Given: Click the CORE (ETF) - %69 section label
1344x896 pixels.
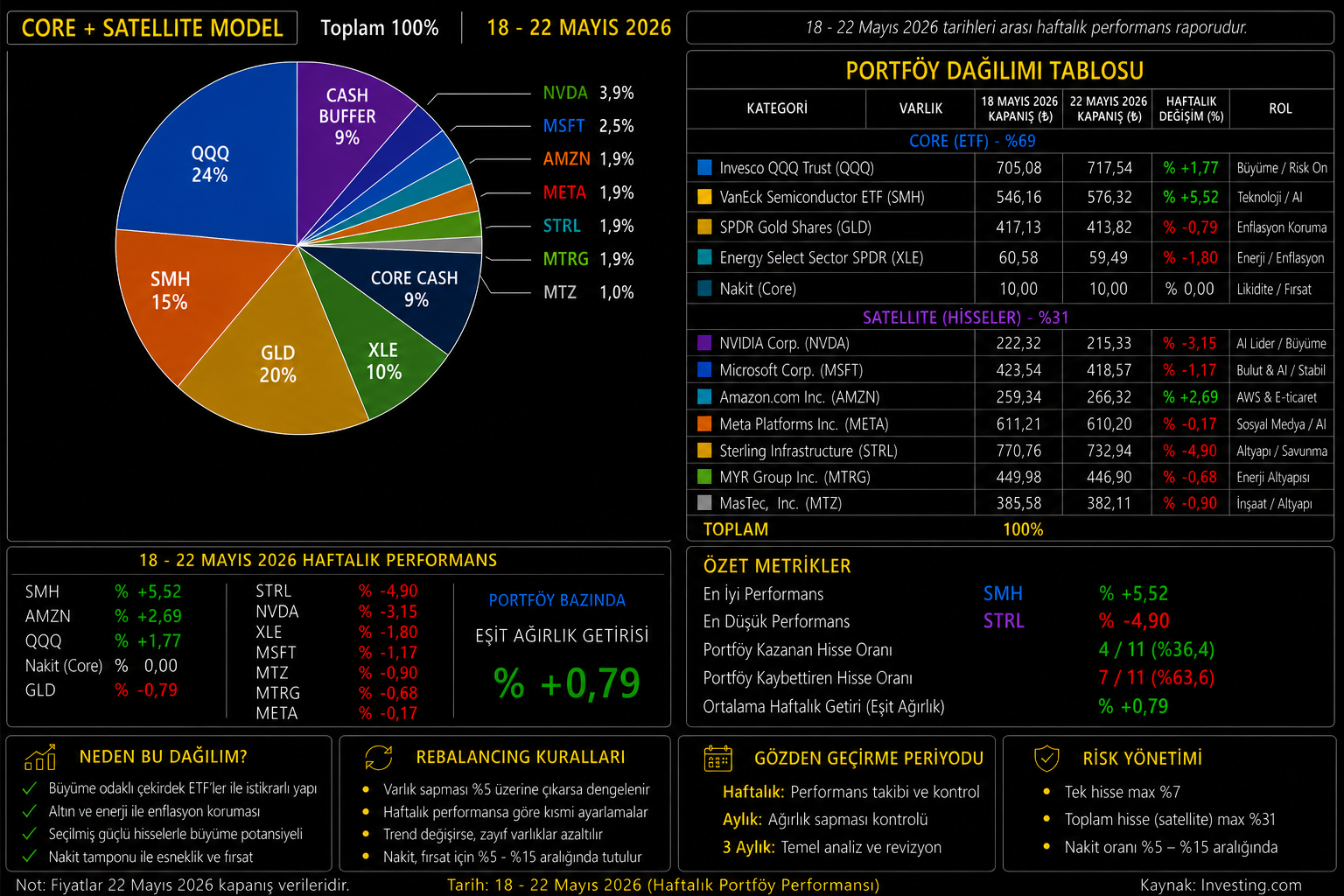Looking at the screenshot, I should (972, 141).
